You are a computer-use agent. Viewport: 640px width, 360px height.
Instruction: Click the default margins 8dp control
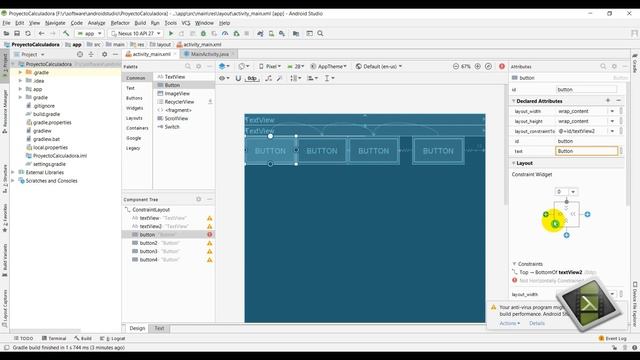click(x=252, y=78)
